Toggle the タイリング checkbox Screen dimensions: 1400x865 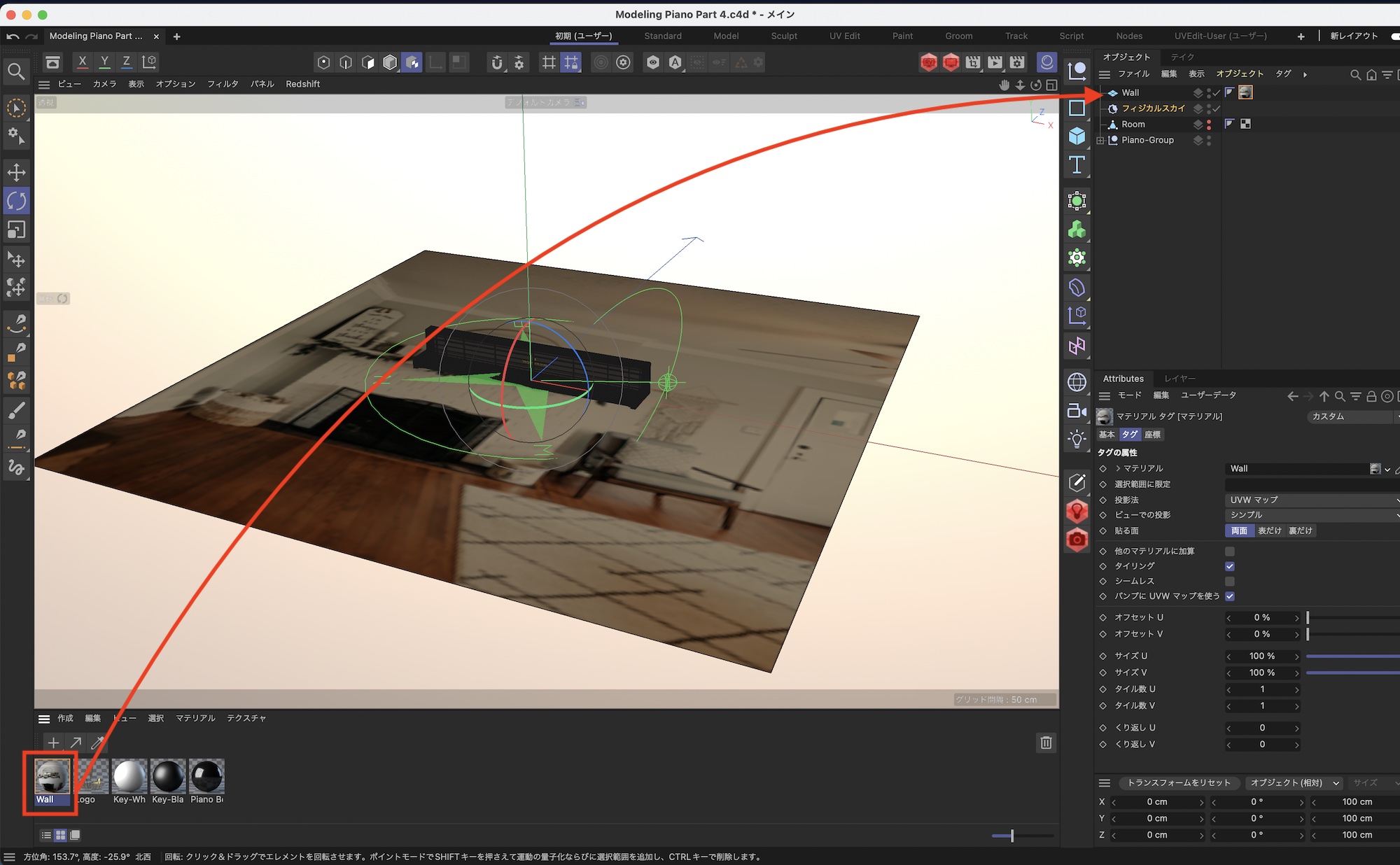pos(1230,566)
